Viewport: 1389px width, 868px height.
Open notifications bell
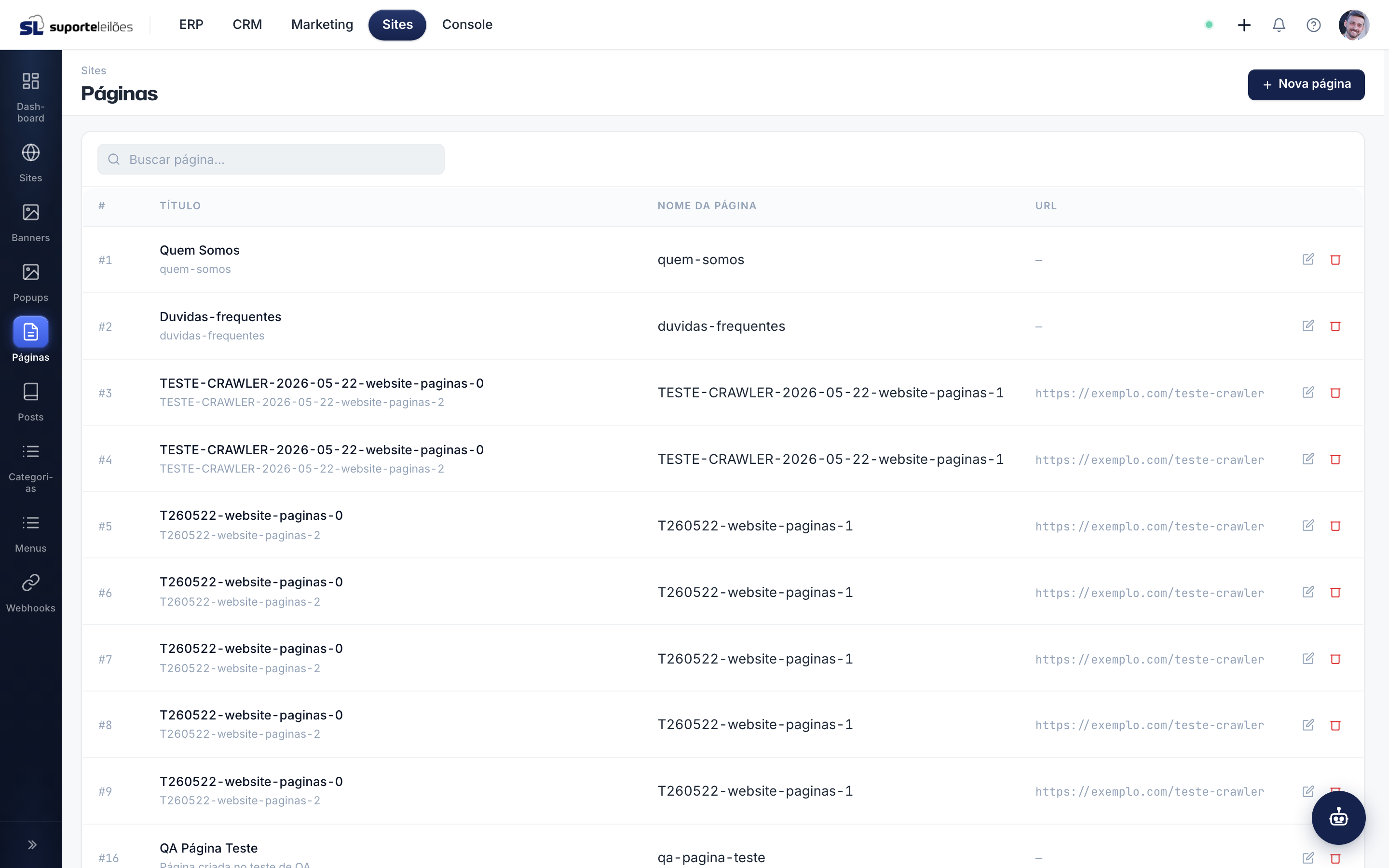click(1279, 25)
